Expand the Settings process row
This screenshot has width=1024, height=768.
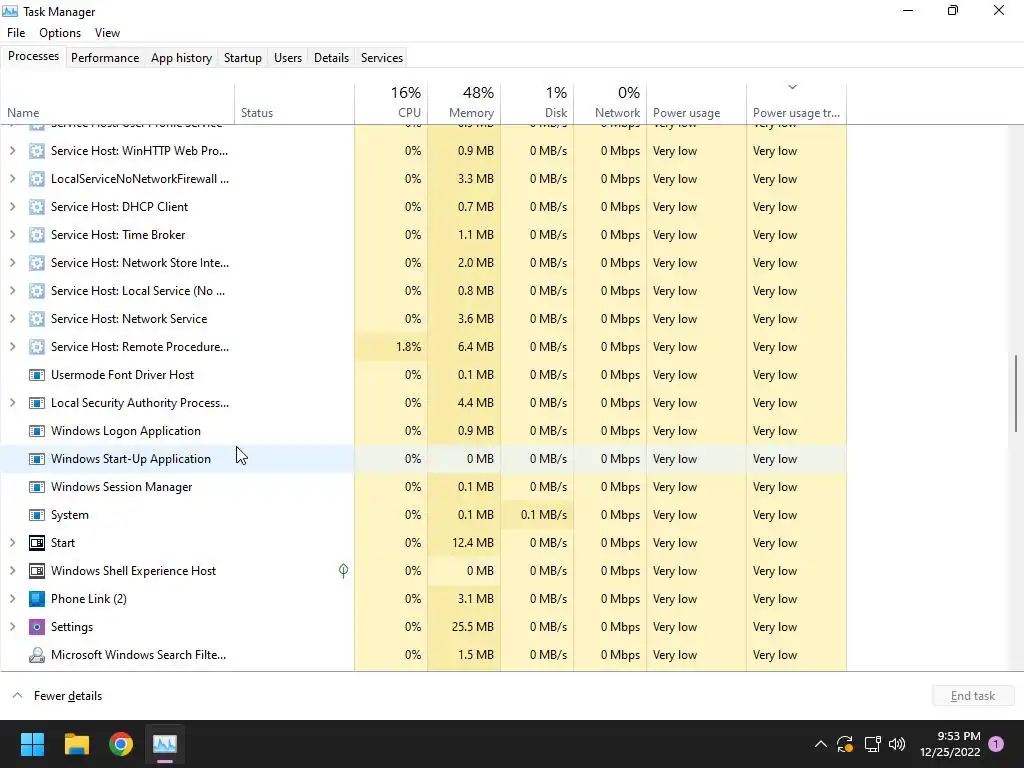[x=12, y=627]
